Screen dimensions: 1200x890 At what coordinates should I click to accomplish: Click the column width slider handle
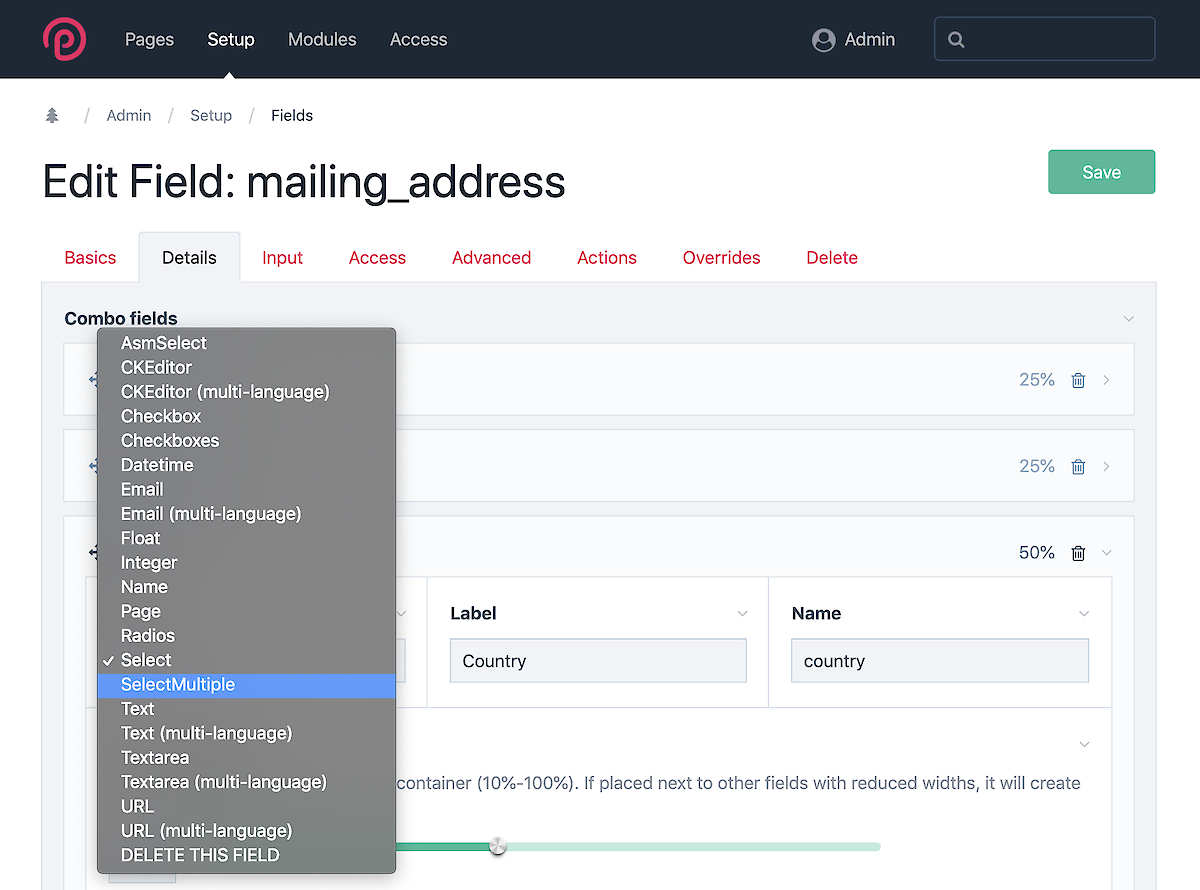click(497, 846)
